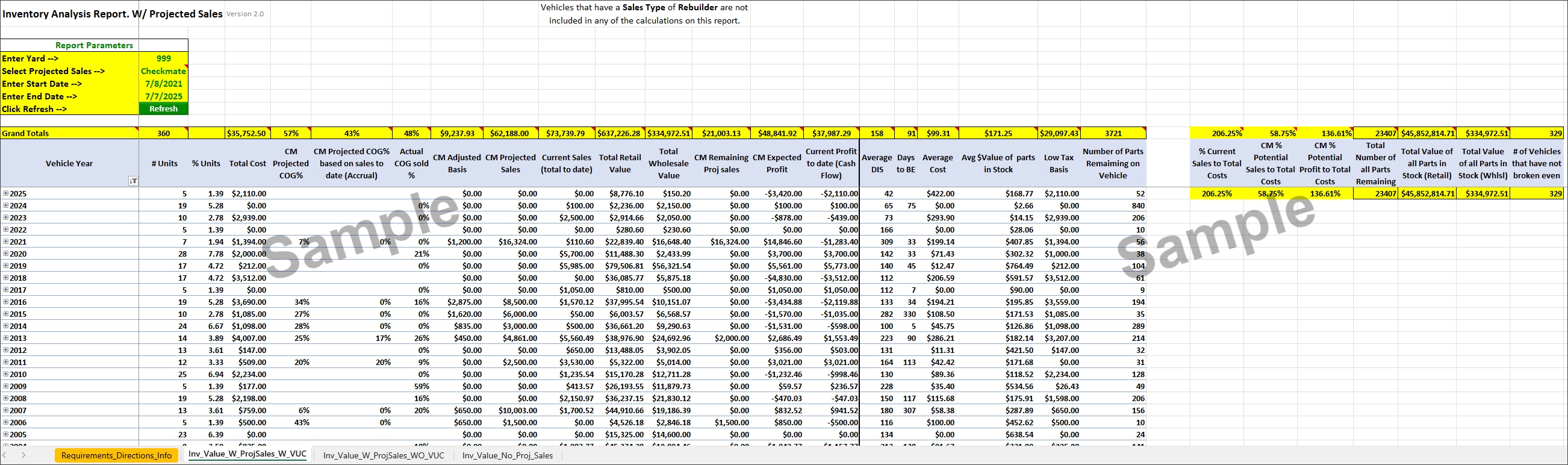This screenshot has height=465, width=1568.
Task: Expand the 2016 vehicle year row
Action: (x=5, y=302)
